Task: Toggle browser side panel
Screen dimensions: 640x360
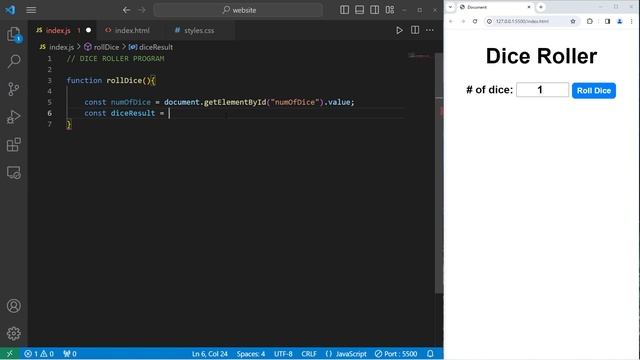Action: pos(607,21)
